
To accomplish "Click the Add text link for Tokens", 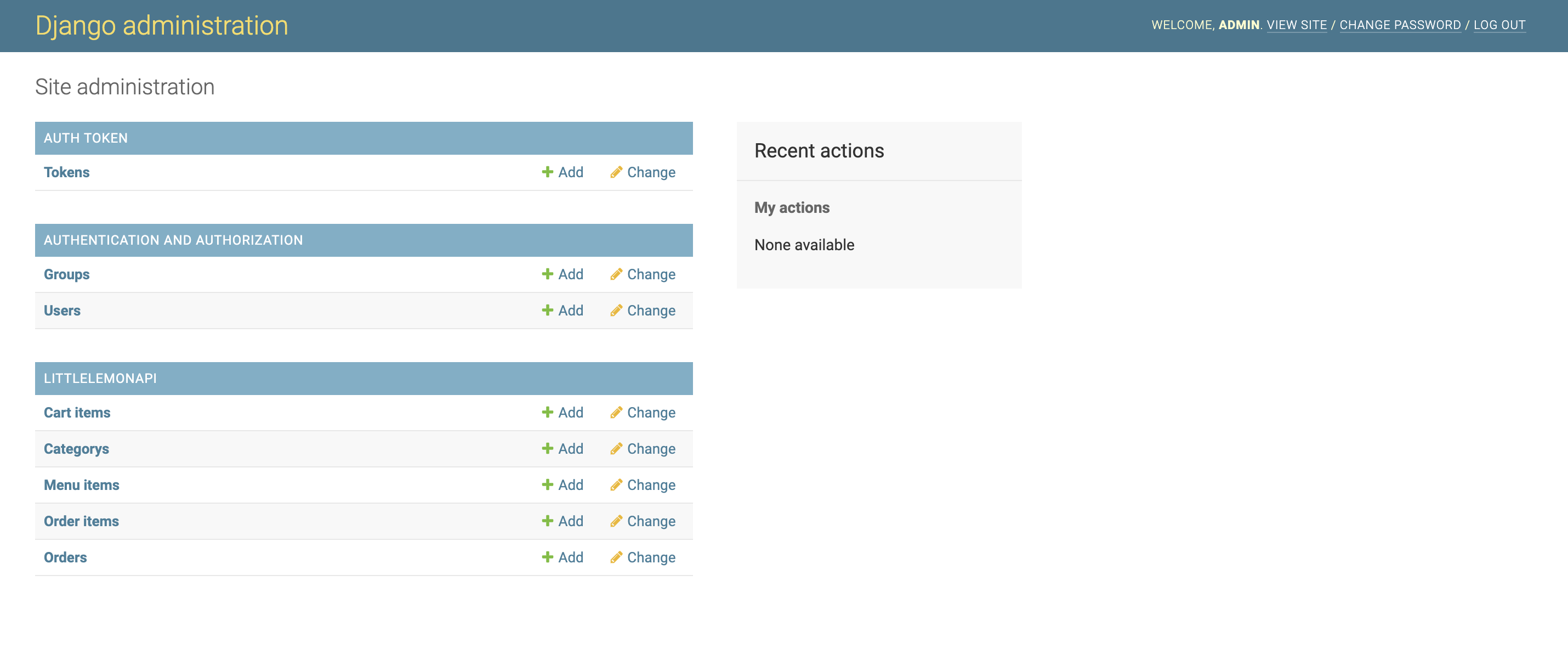I will (x=570, y=172).
